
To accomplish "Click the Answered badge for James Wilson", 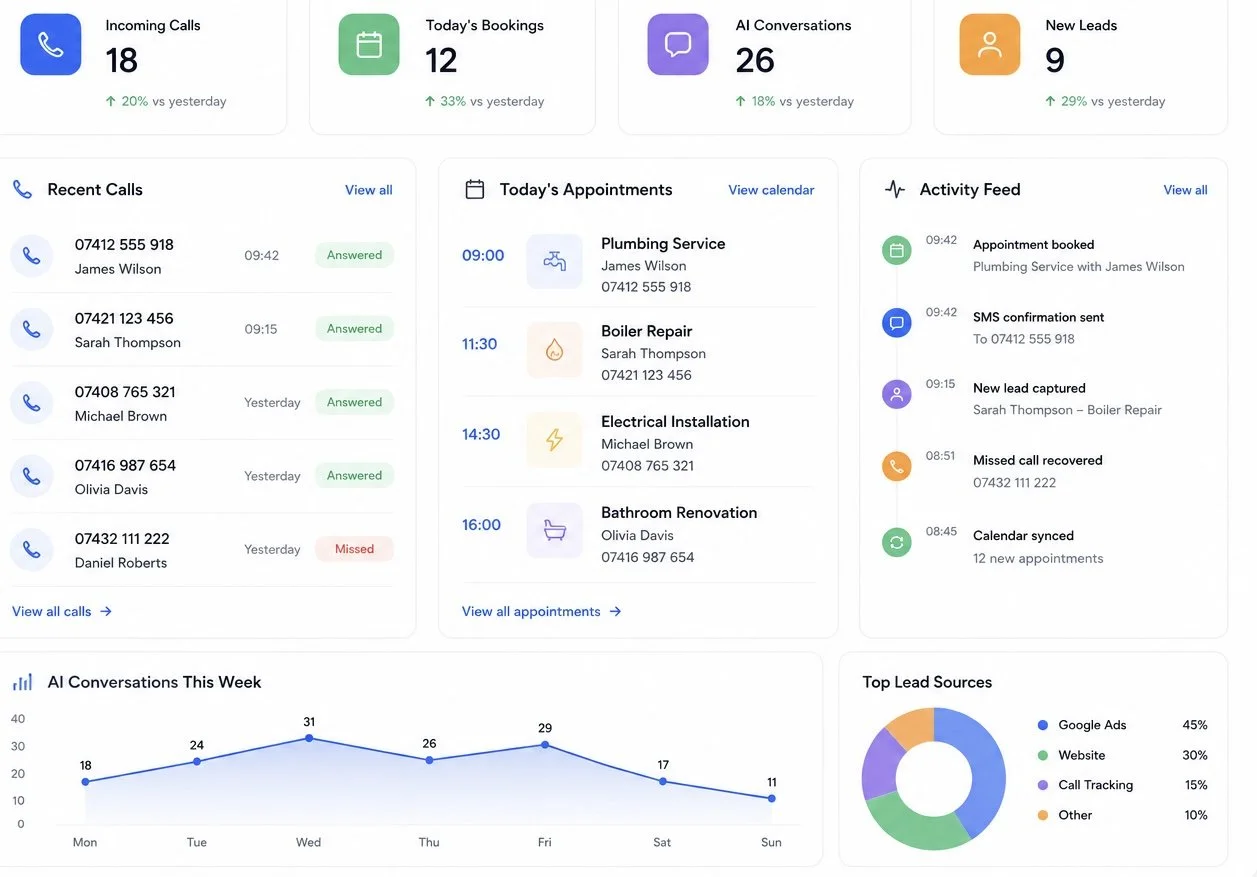I will (354, 255).
